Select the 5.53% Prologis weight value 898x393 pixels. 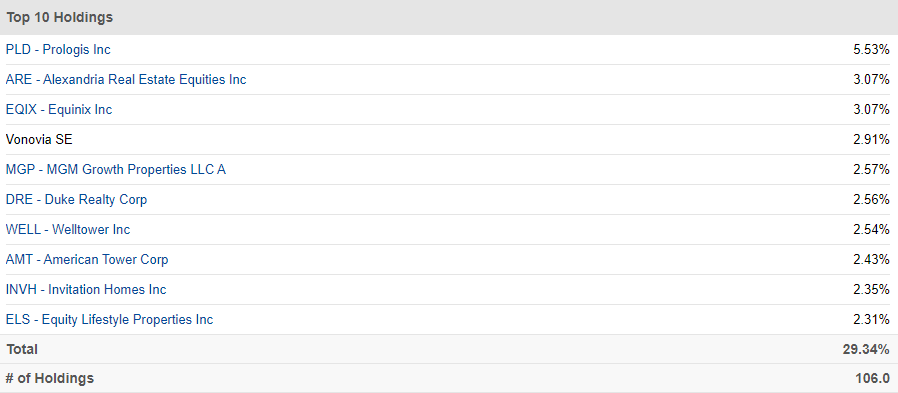point(871,50)
